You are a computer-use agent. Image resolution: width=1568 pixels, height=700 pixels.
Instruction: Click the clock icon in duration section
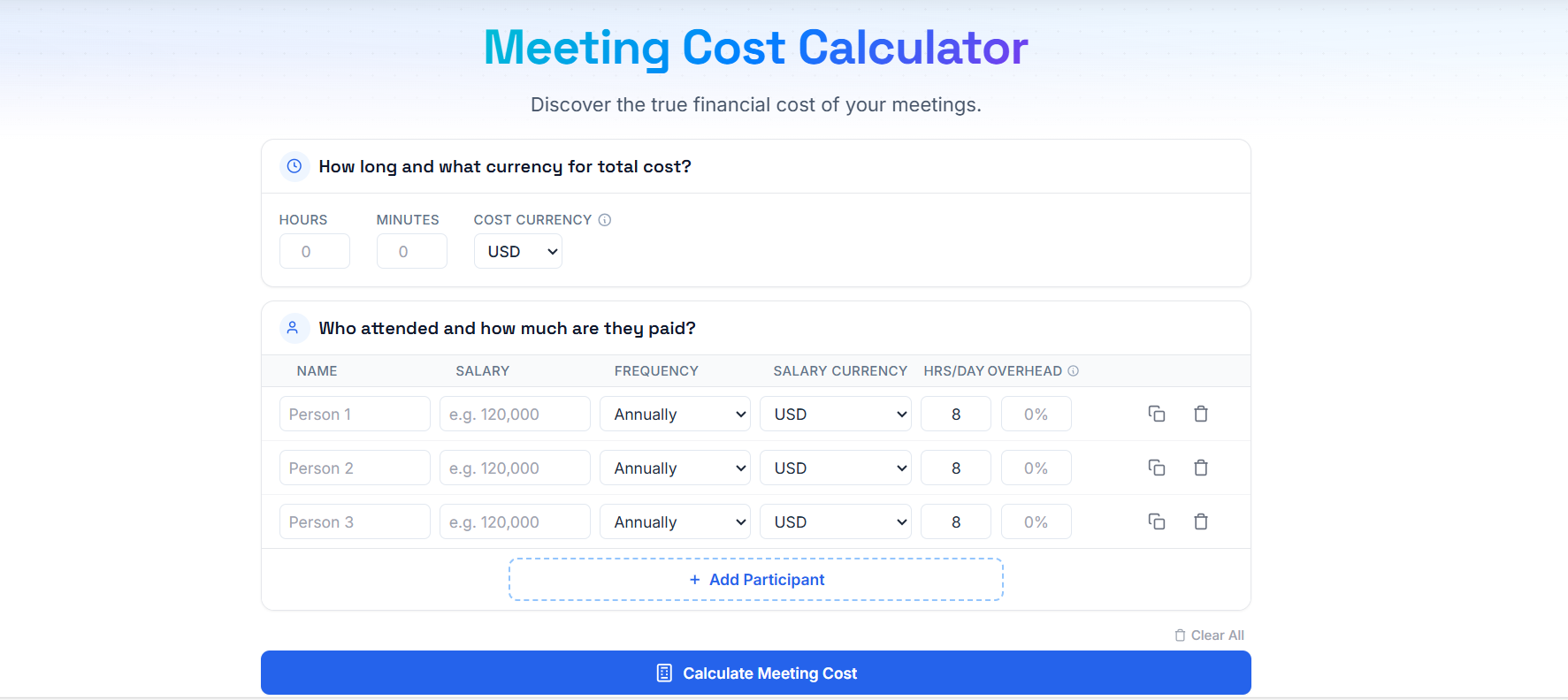pyautogui.click(x=294, y=165)
